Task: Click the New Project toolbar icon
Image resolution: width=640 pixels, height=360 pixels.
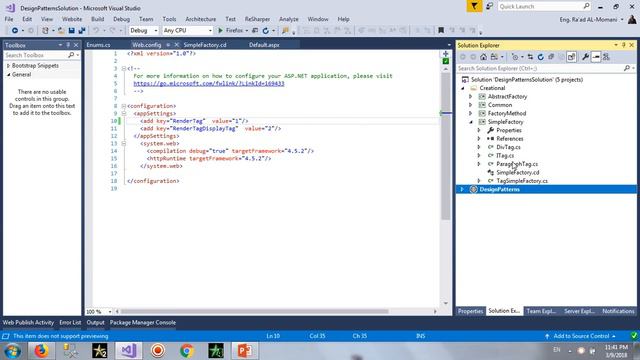Action: coord(45,31)
